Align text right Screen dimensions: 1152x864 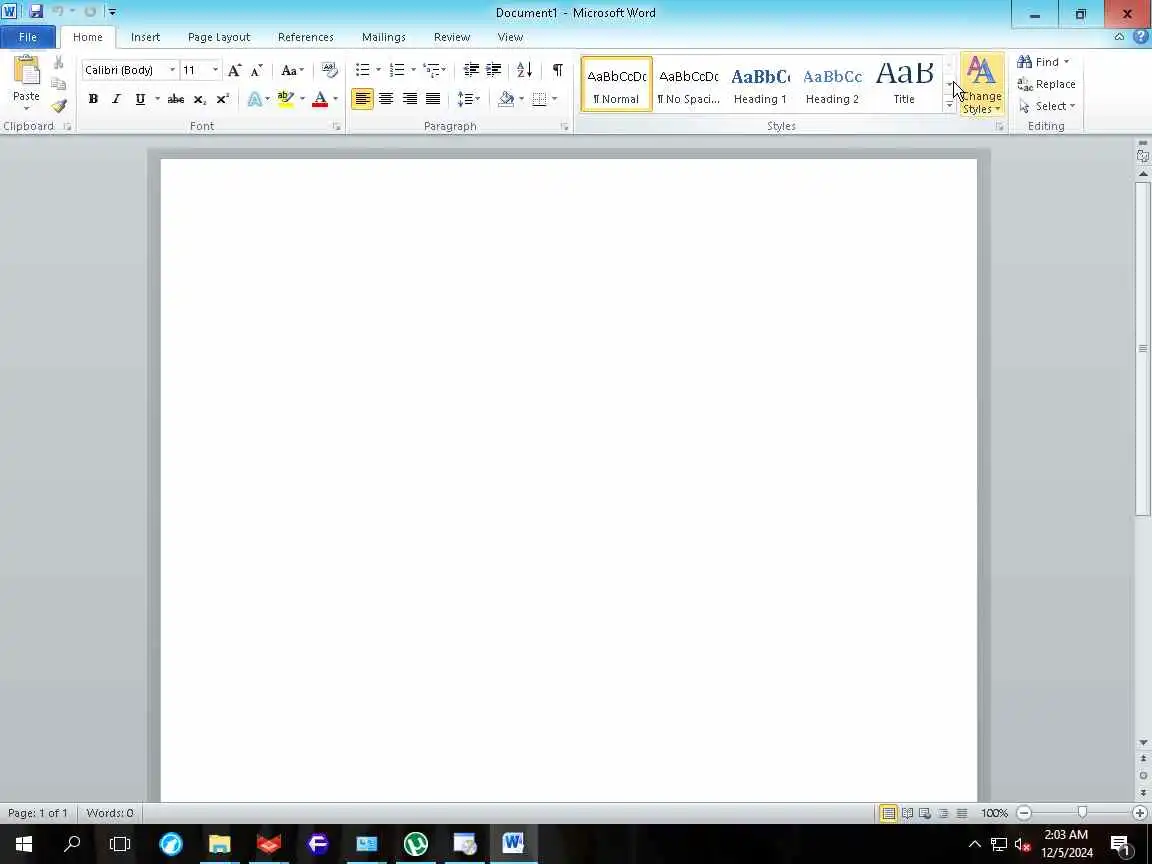[x=410, y=98]
